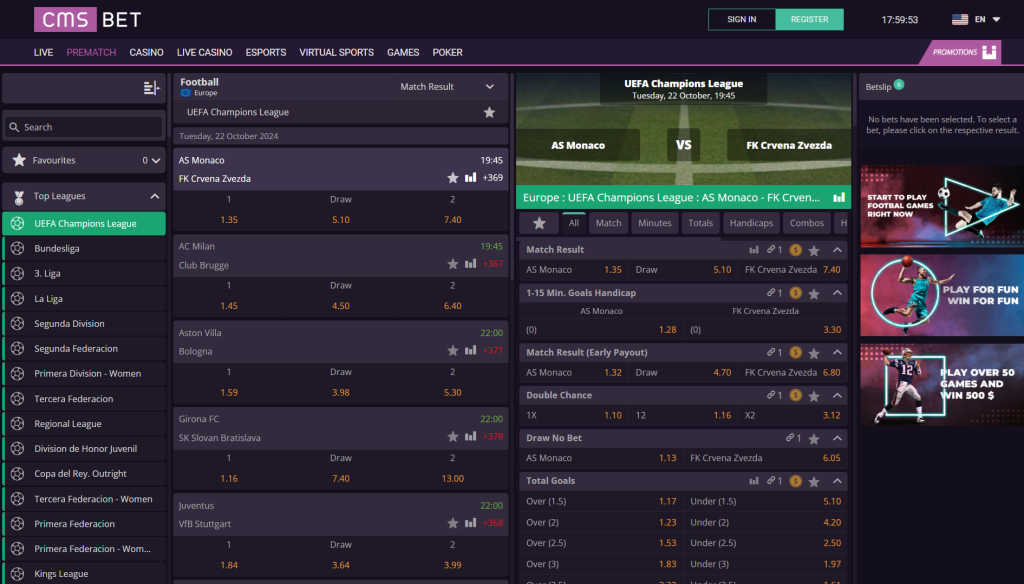The width and height of the screenshot is (1024, 584).
Task: Click the cash-out coin icon on Match Result
Action: [x=795, y=250]
